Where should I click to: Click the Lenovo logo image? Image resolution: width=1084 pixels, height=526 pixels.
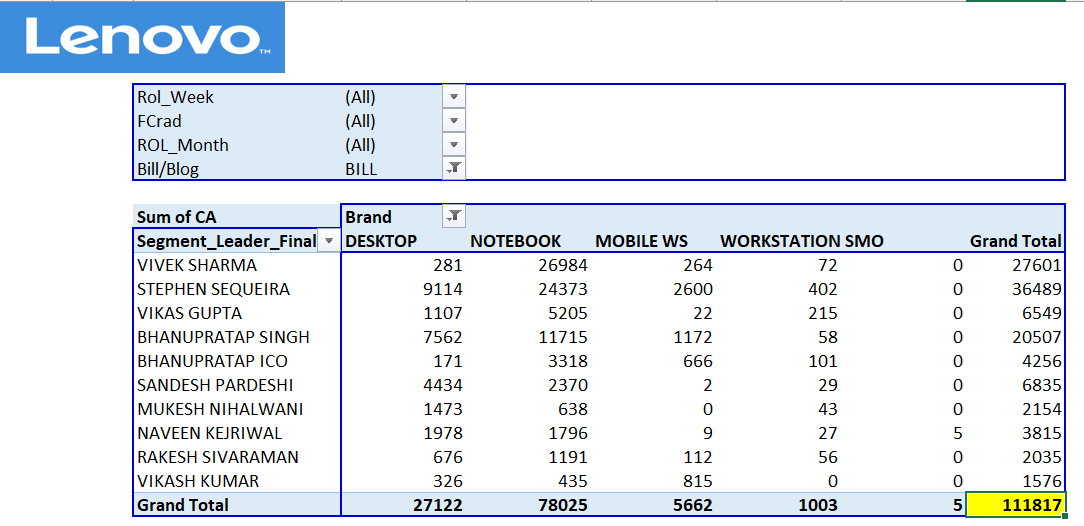click(x=142, y=38)
